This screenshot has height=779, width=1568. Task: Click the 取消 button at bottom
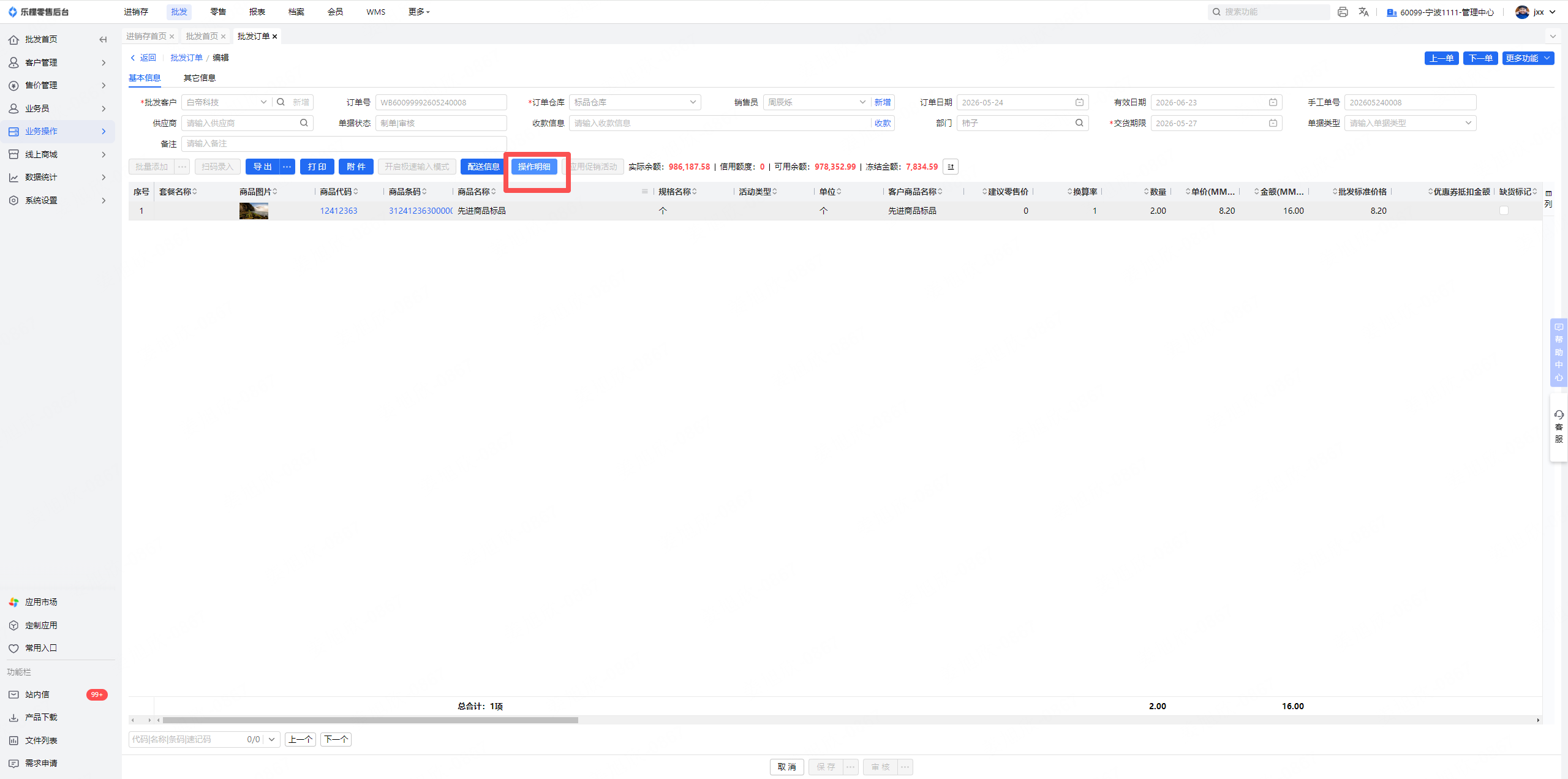pos(786,767)
